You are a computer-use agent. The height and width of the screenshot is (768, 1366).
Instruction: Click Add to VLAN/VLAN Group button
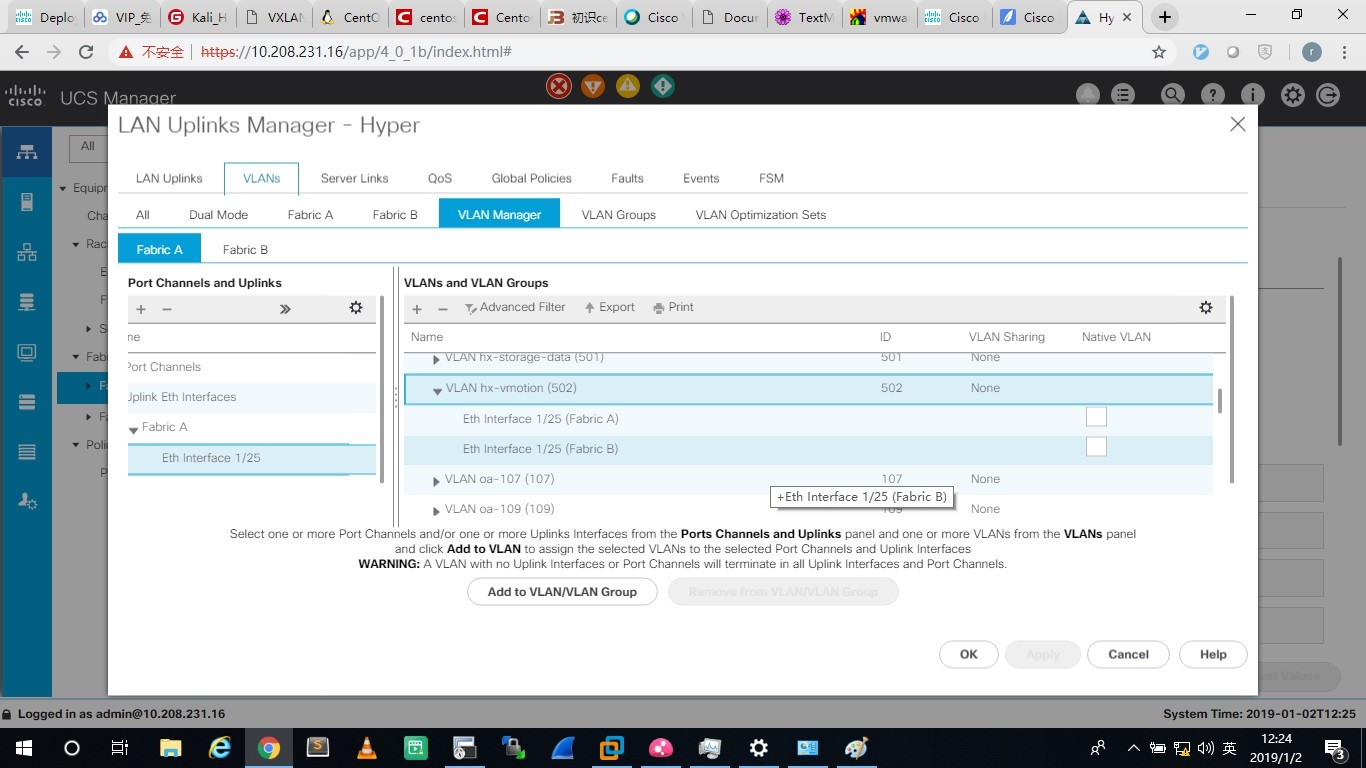(562, 592)
